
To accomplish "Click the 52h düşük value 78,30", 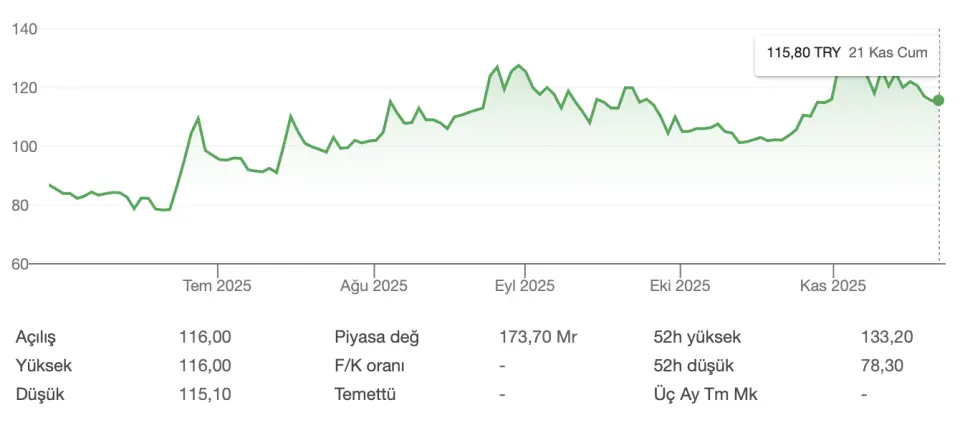I will 881,366.
